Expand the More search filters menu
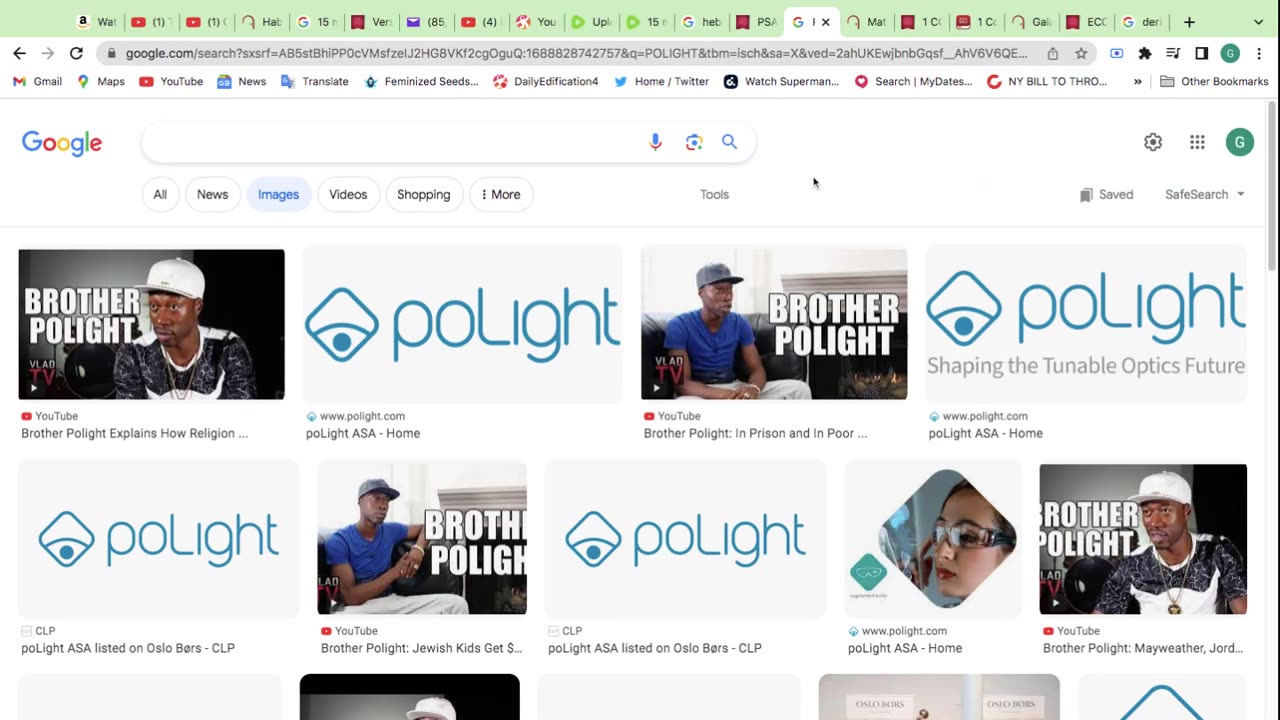Screen dimensions: 1280x720 [x=501, y=194]
